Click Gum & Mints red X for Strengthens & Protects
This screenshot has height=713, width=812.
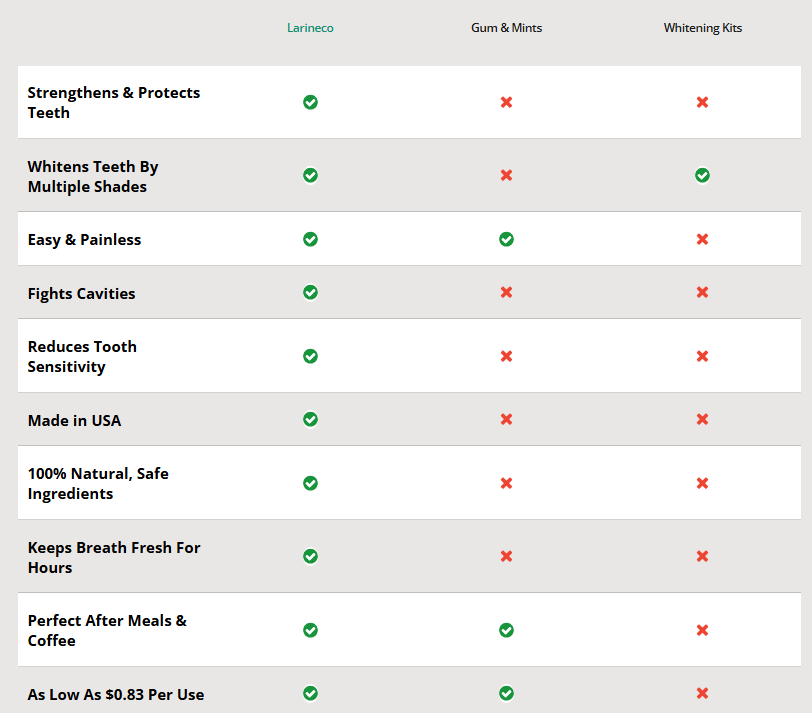click(x=506, y=102)
